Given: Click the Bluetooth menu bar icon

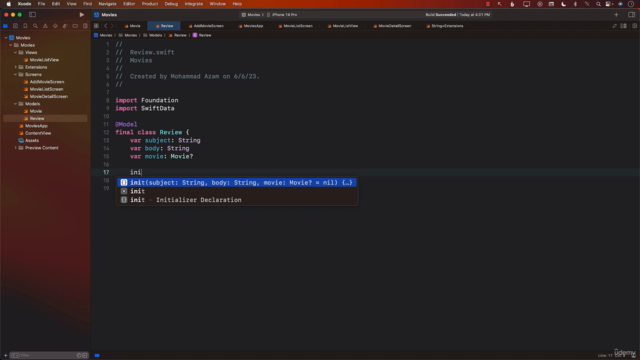Looking at the screenshot, I should pyautogui.click(x=576, y=4).
